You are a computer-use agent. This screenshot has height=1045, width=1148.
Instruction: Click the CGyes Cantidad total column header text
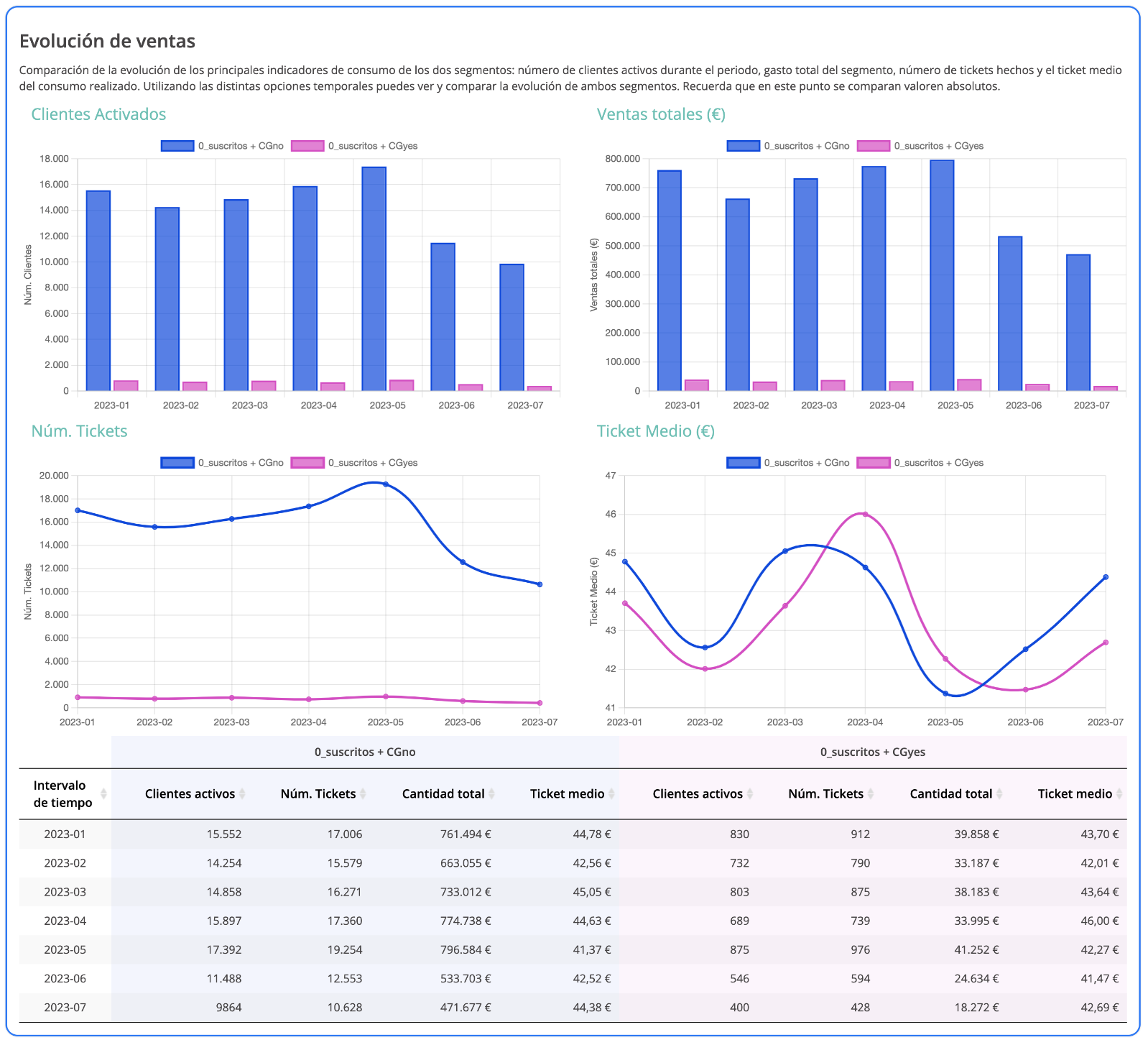(950, 793)
